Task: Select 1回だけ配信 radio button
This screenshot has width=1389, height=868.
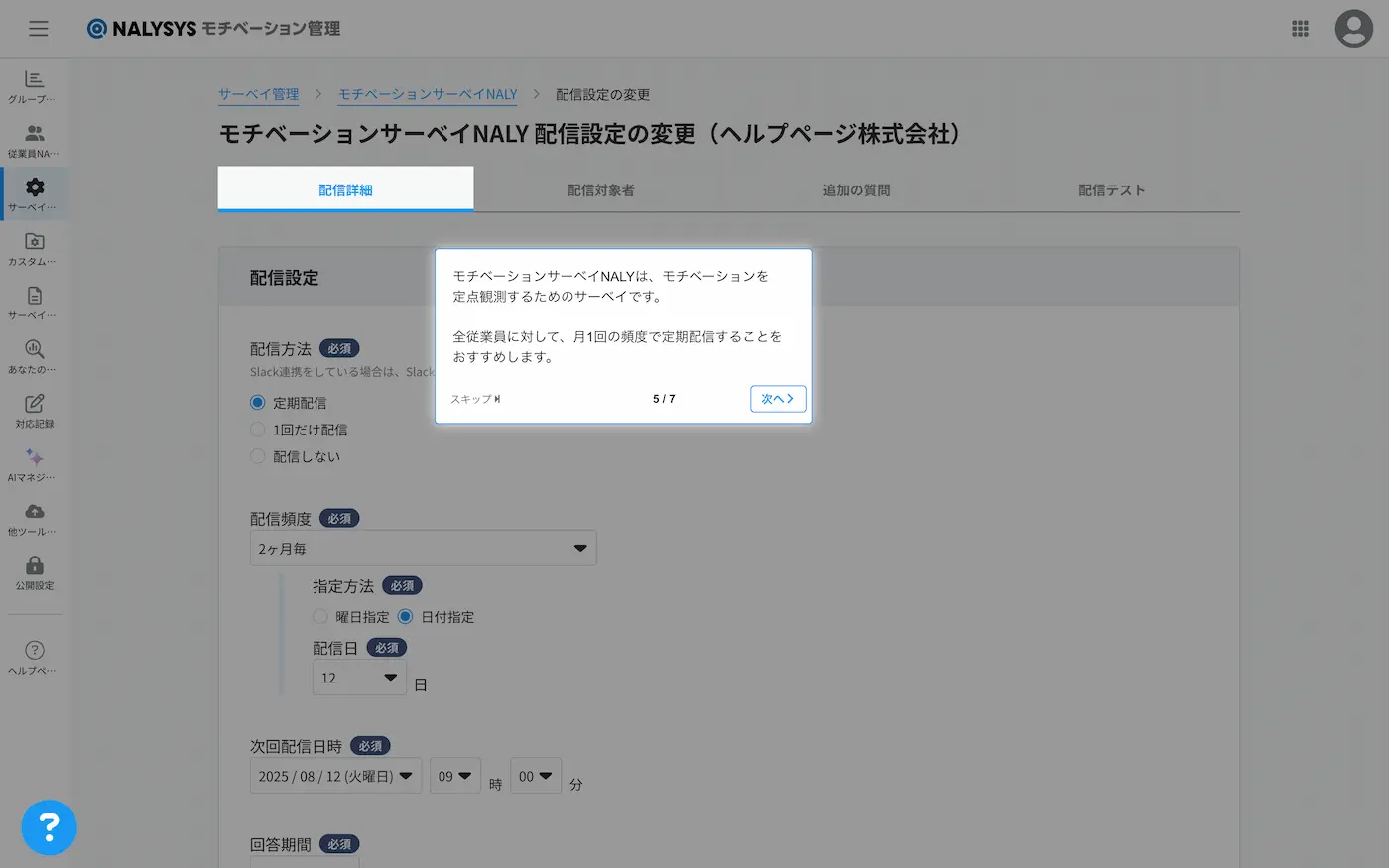Action: point(258,430)
